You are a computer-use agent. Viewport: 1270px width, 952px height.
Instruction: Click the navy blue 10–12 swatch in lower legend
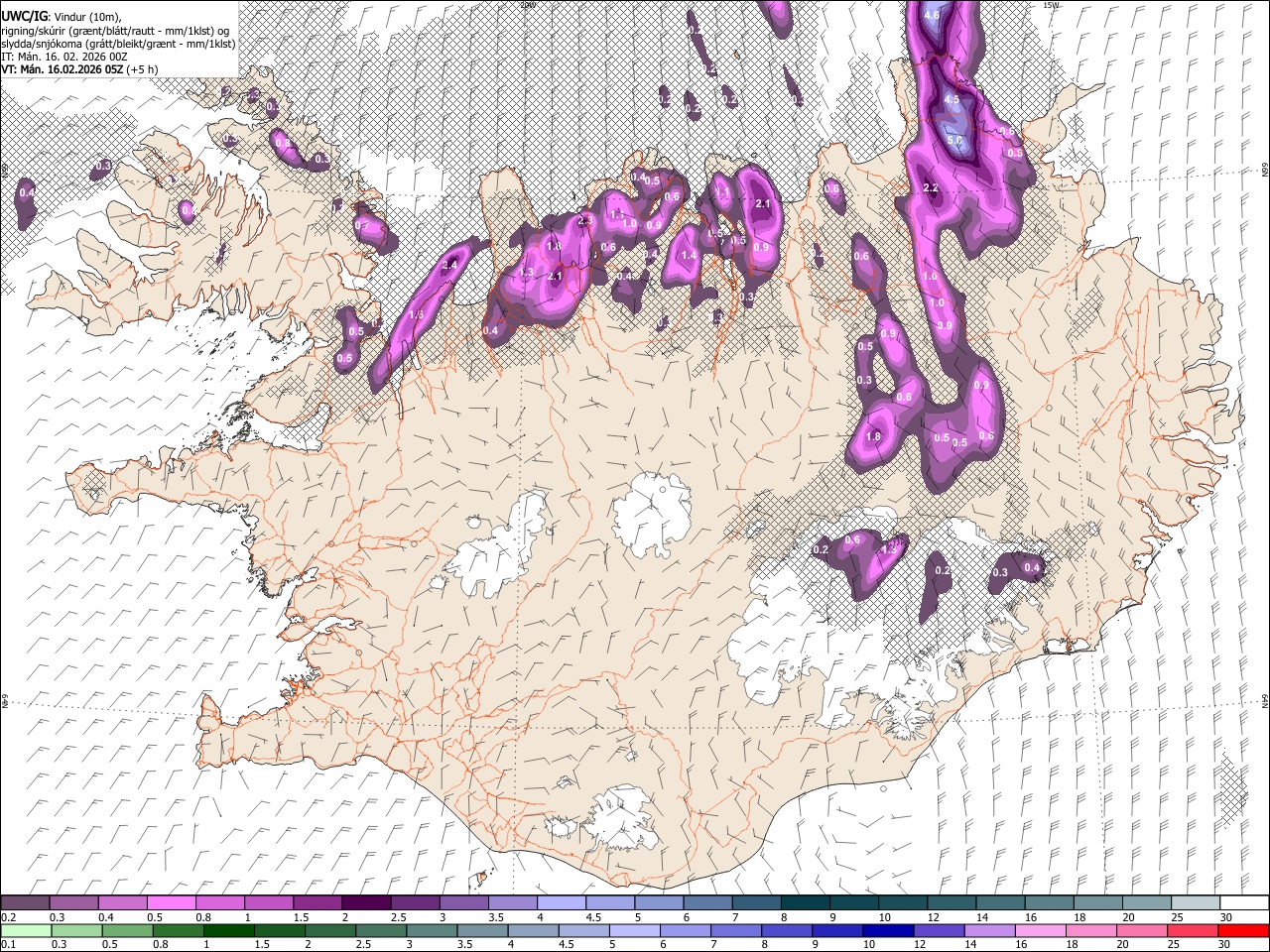click(888, 930)
